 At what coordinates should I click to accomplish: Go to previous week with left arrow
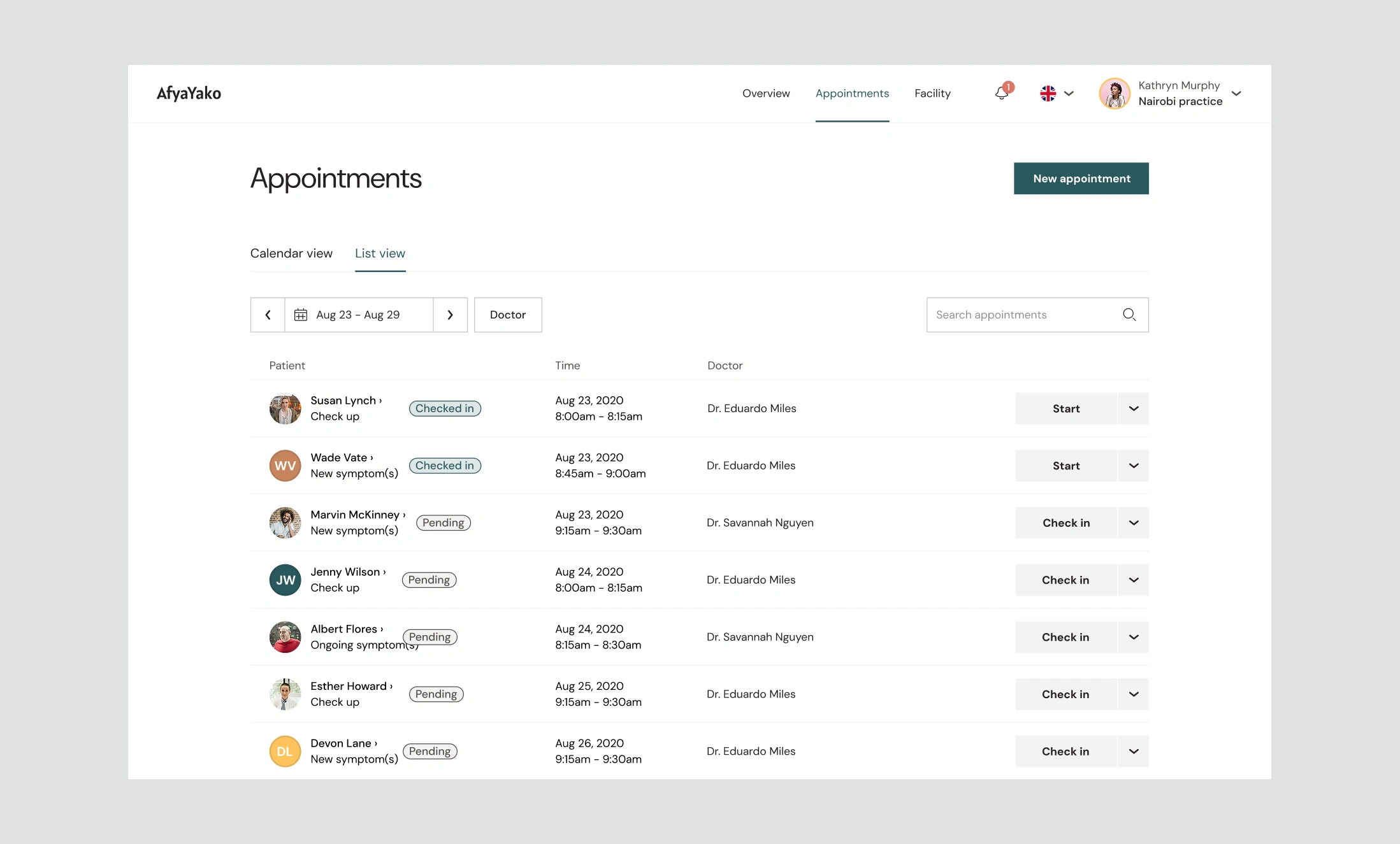click(x=268, y=315)
